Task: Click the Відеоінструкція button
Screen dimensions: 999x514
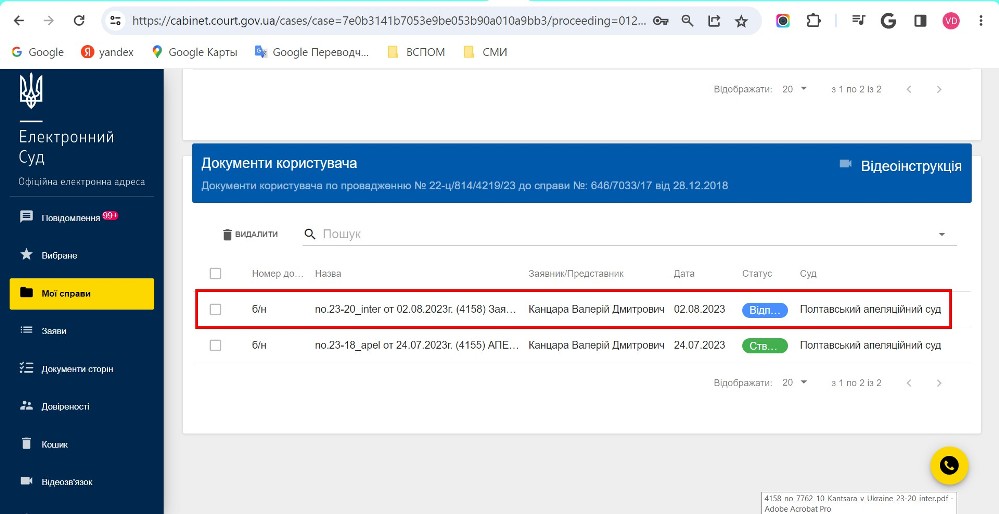Action: point(900,166)
